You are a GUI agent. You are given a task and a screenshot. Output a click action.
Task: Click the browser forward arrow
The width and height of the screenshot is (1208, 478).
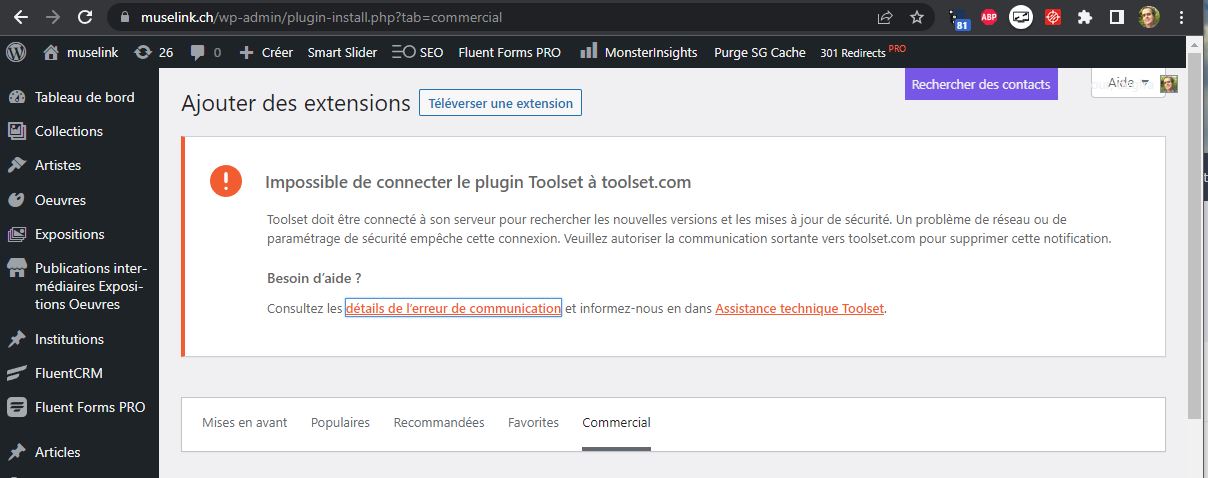[x=53, y=17]
